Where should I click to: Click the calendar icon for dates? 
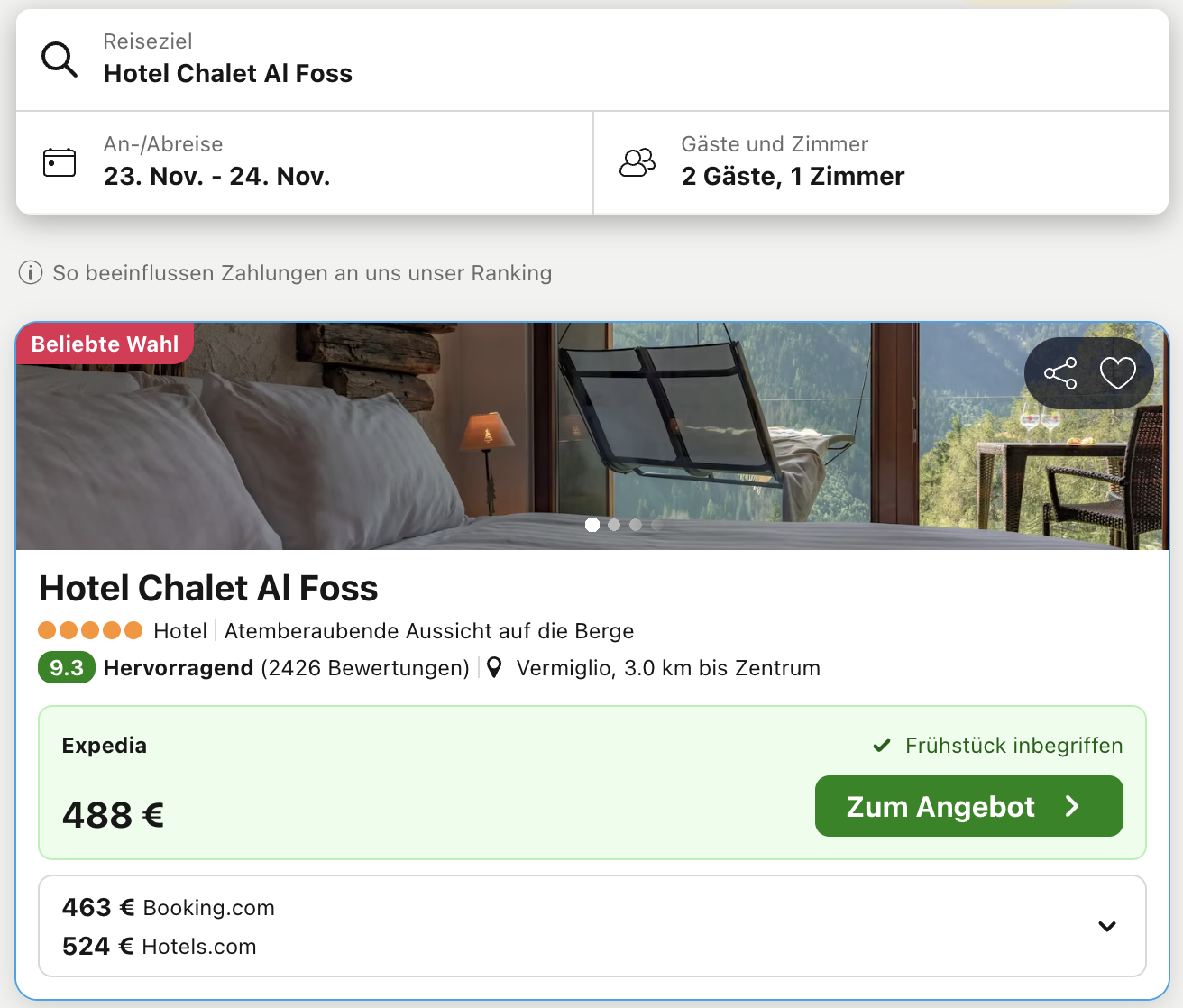pyautogui.click(x=60, y=162)
